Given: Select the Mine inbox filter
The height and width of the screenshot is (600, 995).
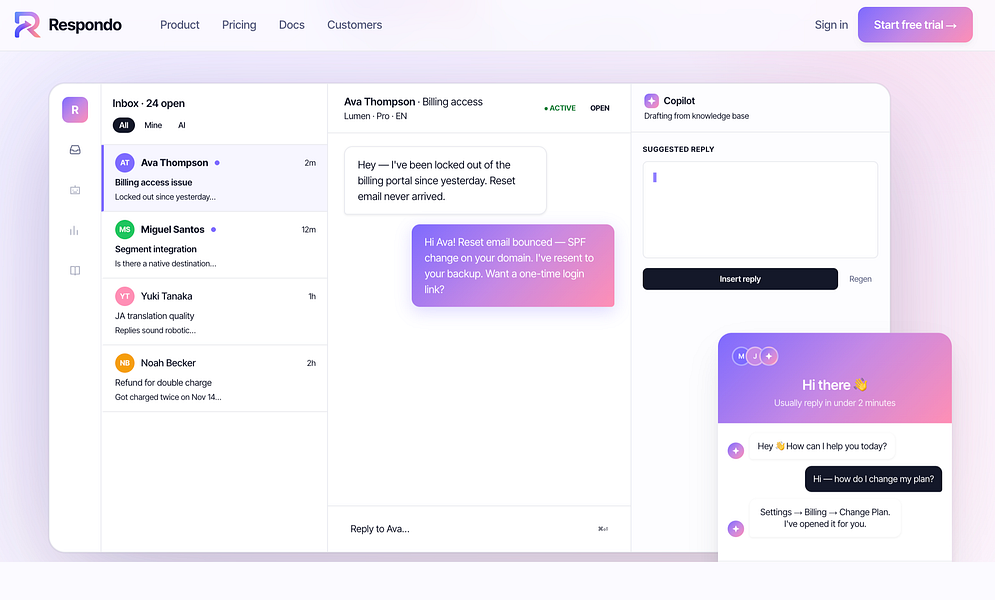Looking at the screenshot, I should (x=153, y=125).
